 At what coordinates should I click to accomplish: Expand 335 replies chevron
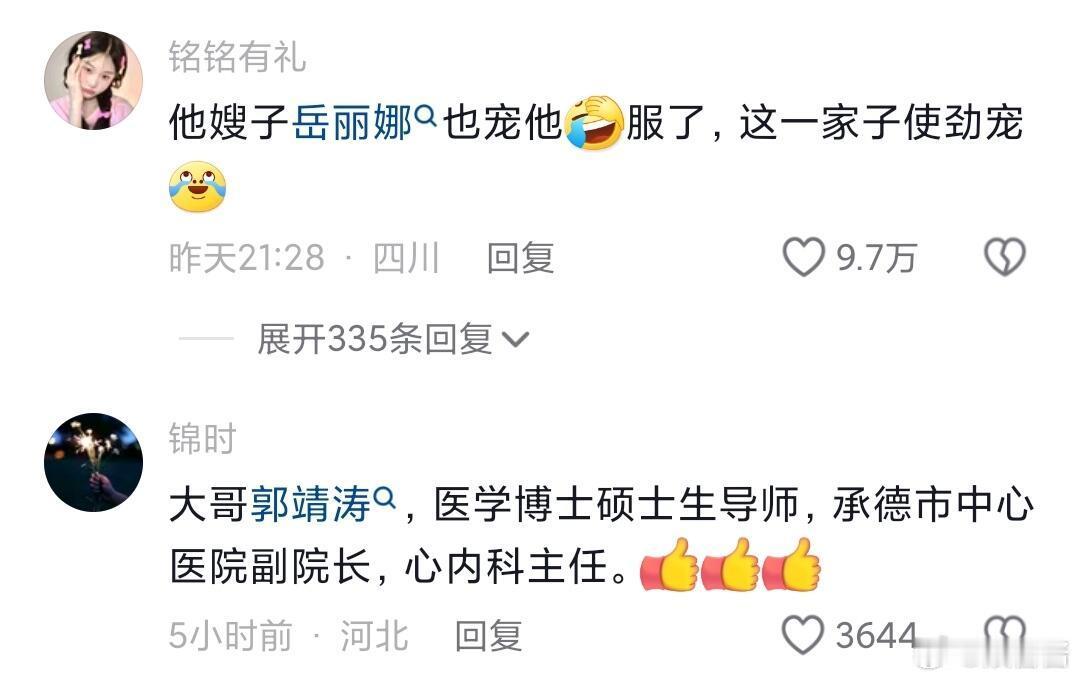coord(515,340)
